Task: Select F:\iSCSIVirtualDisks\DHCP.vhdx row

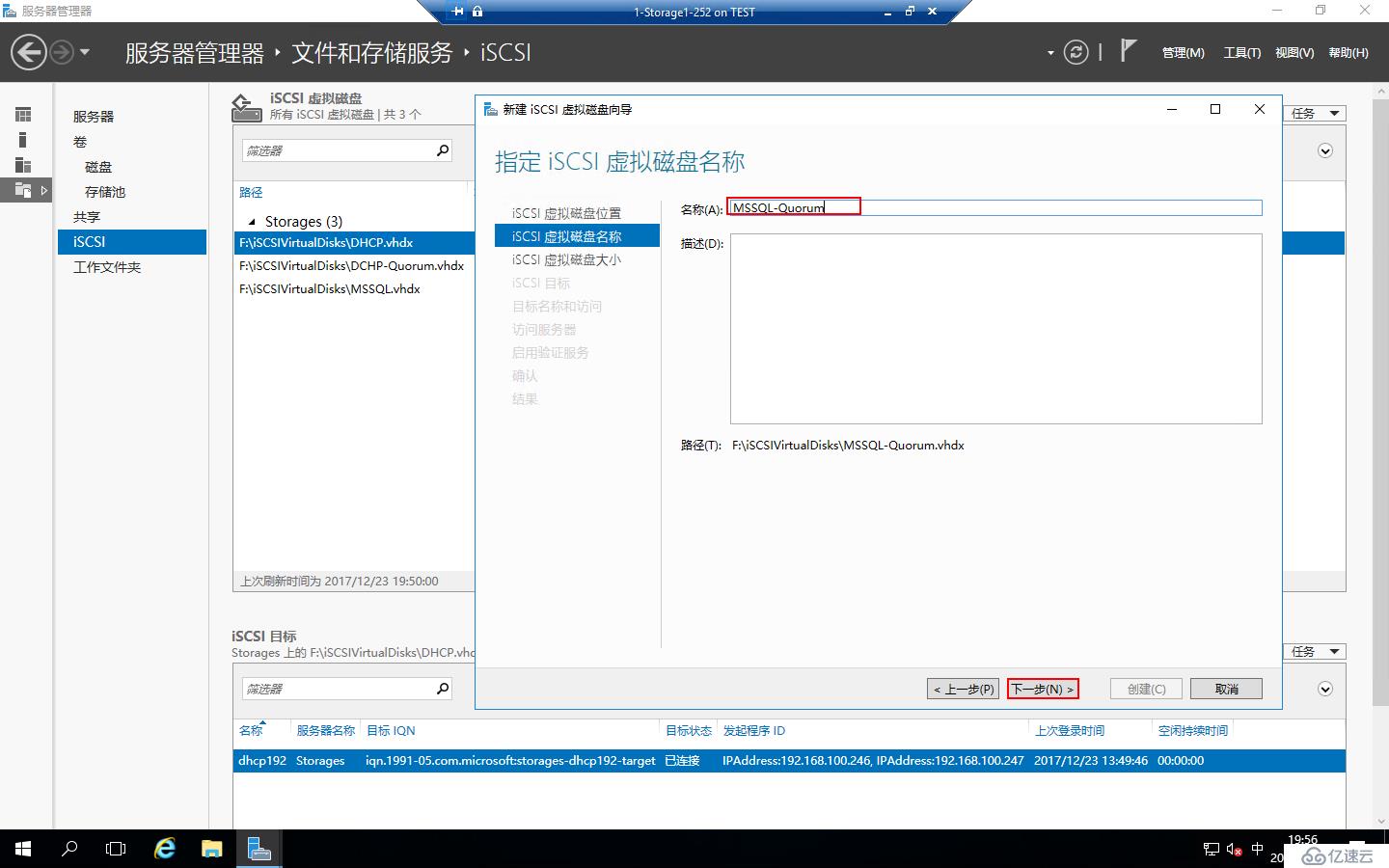Action: [354, 243]
